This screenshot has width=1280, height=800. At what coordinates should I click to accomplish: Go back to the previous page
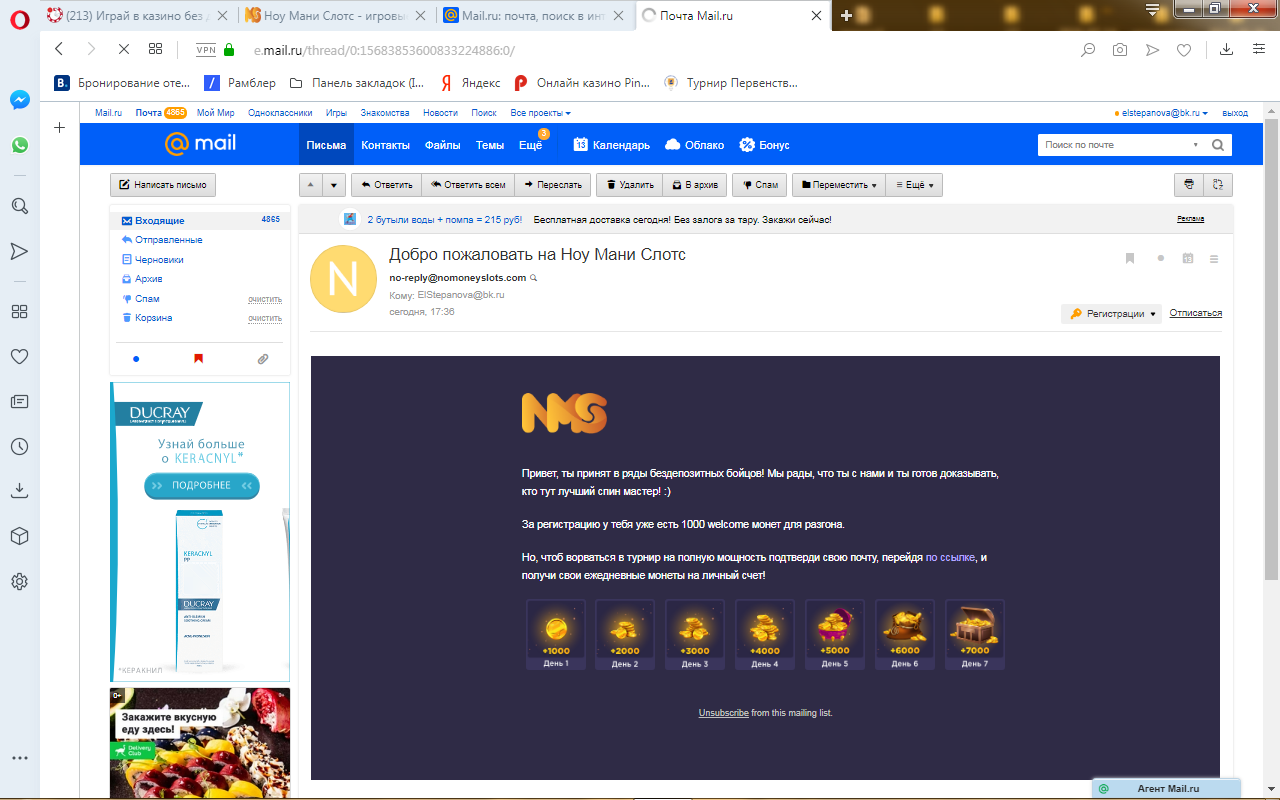click(x=59, y=49)
